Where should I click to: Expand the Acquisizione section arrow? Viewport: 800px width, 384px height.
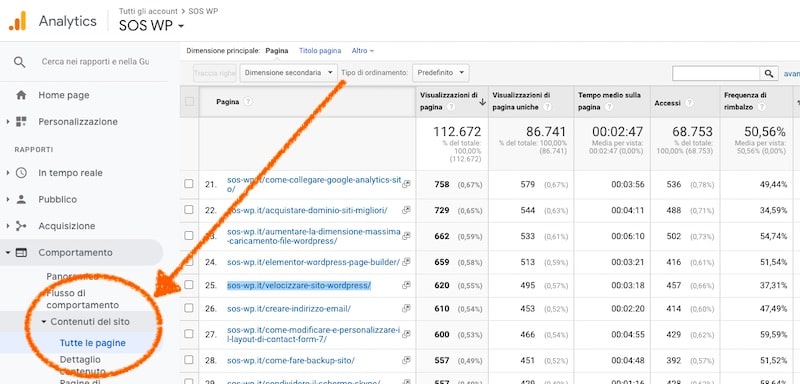8,226
